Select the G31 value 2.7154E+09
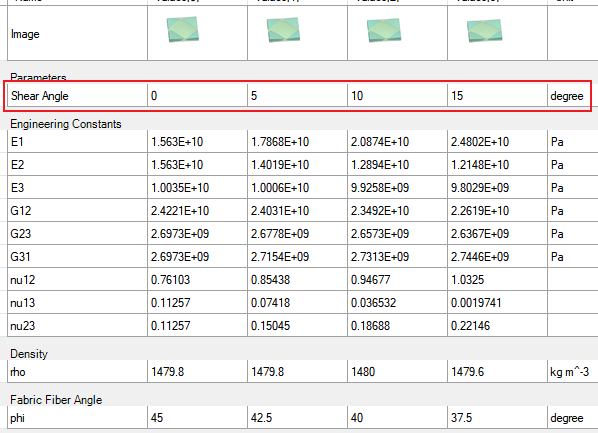The image size is (598, 433). point(280,256)
